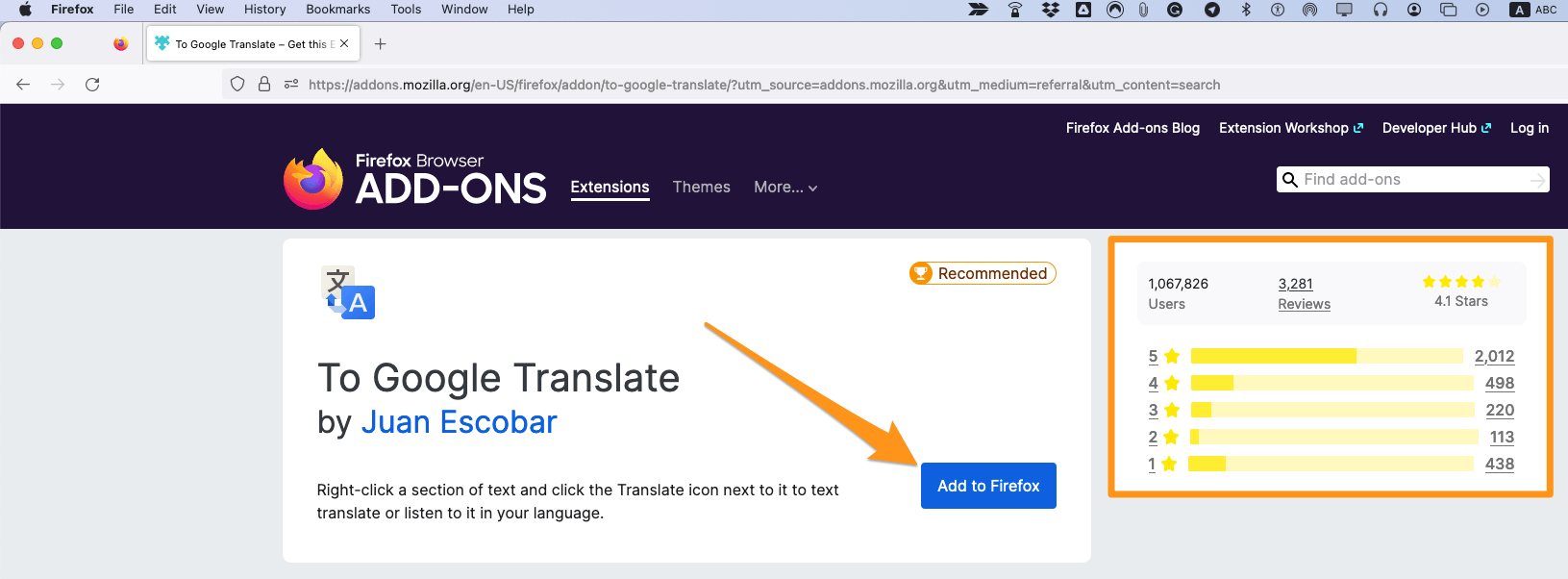Viewport: 1568px width, 579px height.
Task: Click the headphones menu bar icon
Action: 1381,10
